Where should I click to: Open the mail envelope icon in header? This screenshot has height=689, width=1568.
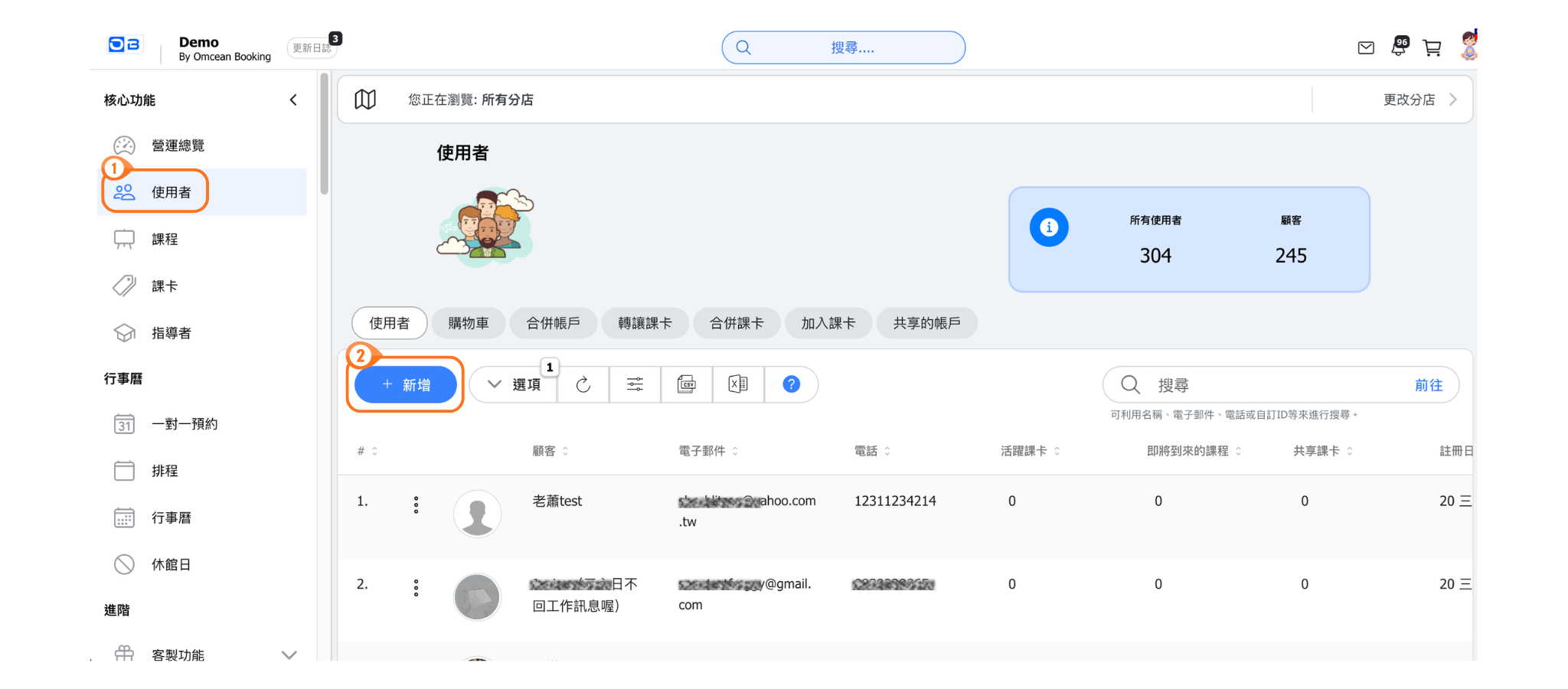click(x=1366, y=48)
